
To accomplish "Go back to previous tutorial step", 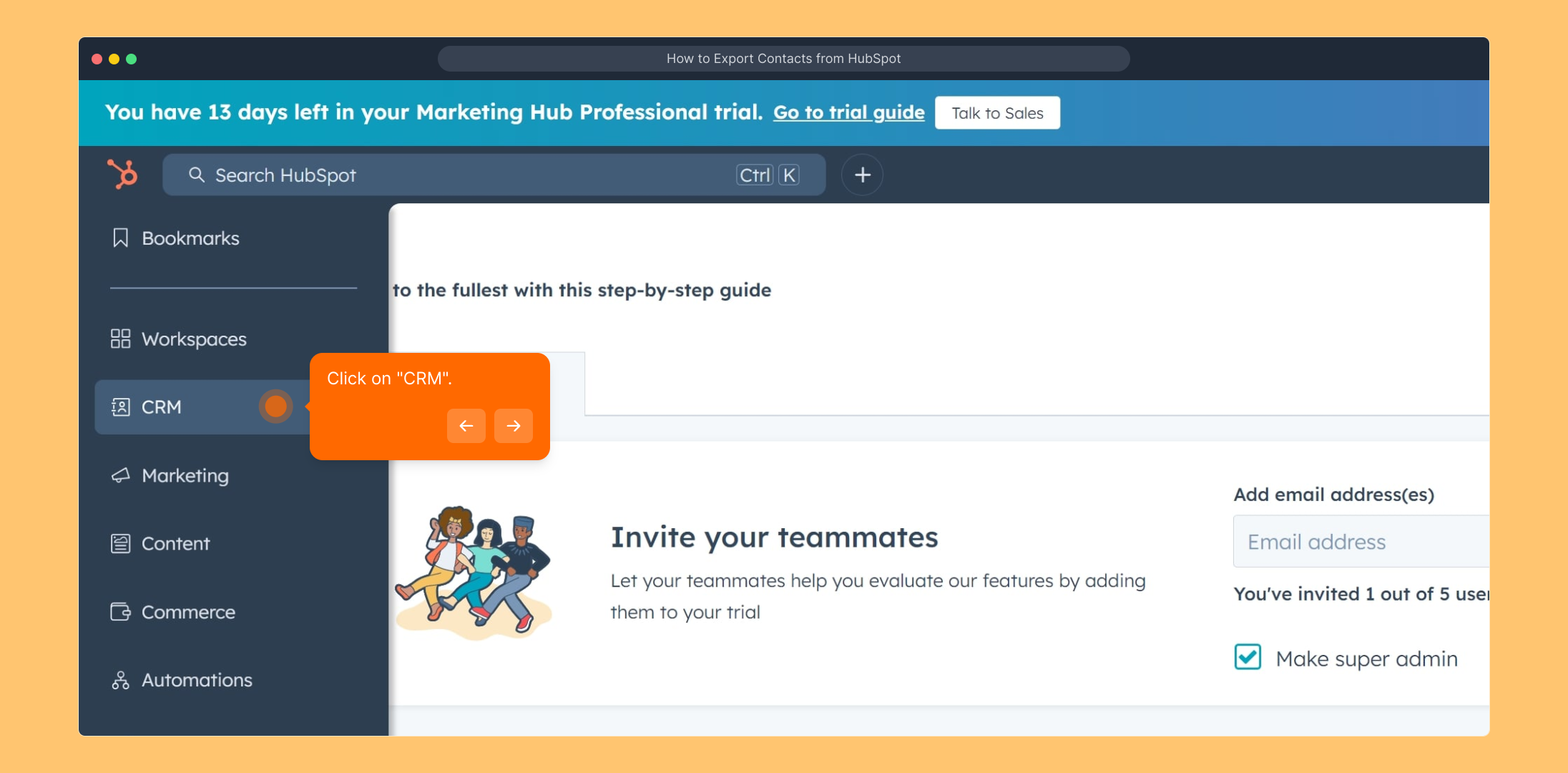I will 466,426.
